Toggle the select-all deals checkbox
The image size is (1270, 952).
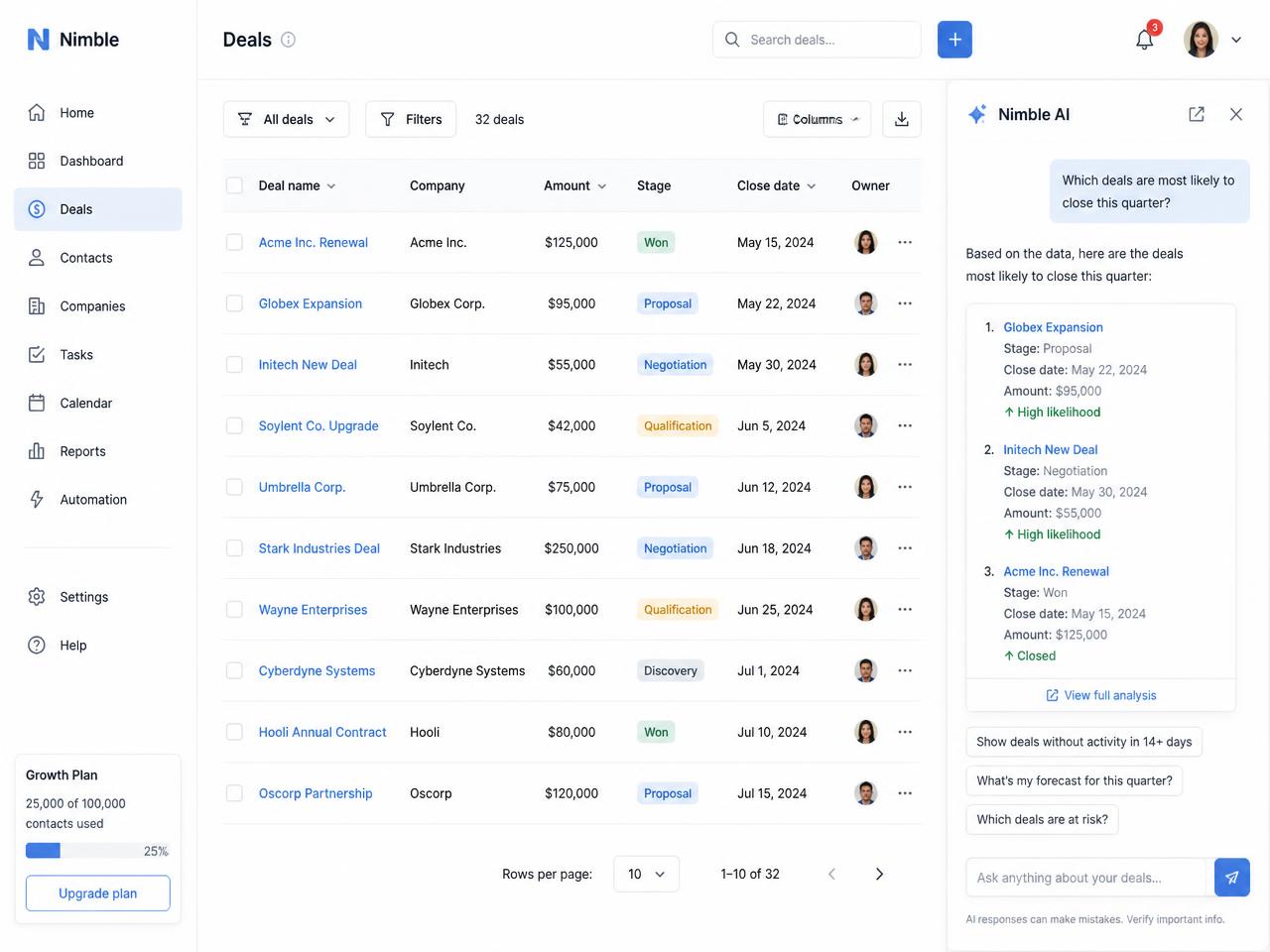pos(234,185)
